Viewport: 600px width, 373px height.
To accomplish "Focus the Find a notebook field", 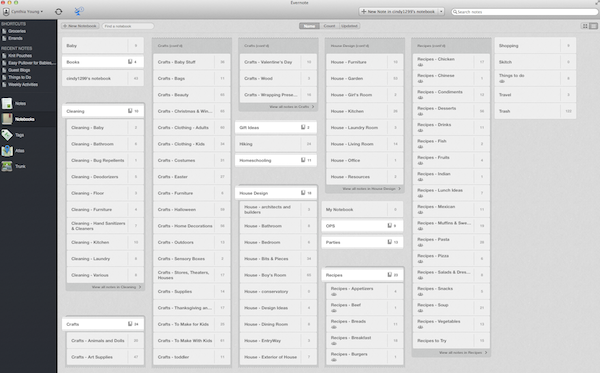I will 128,26.
